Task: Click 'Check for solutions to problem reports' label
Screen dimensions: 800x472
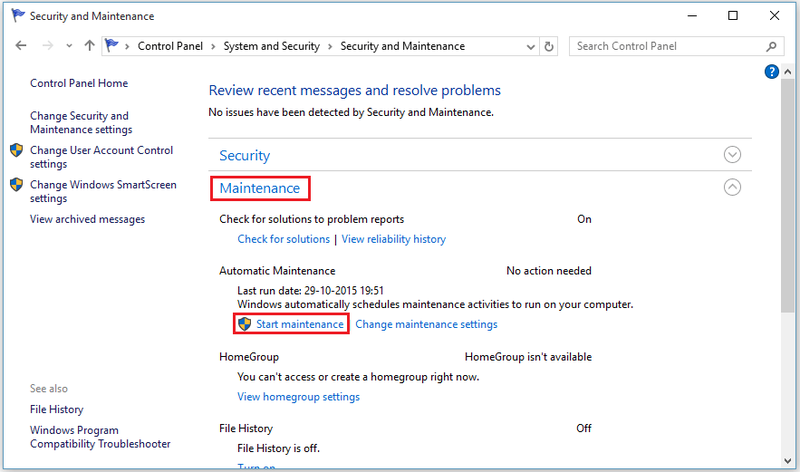Action: click(311, 219)
